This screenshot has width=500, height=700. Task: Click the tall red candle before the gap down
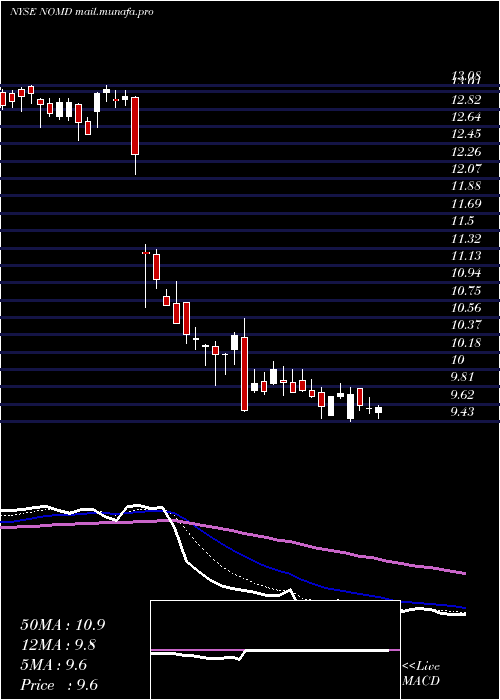click(x=135, y=126)
